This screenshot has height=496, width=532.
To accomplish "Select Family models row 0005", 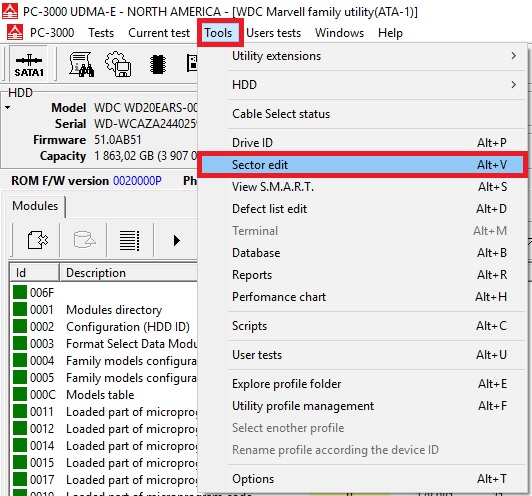I will pyautogui.click(x=104, y=377).
